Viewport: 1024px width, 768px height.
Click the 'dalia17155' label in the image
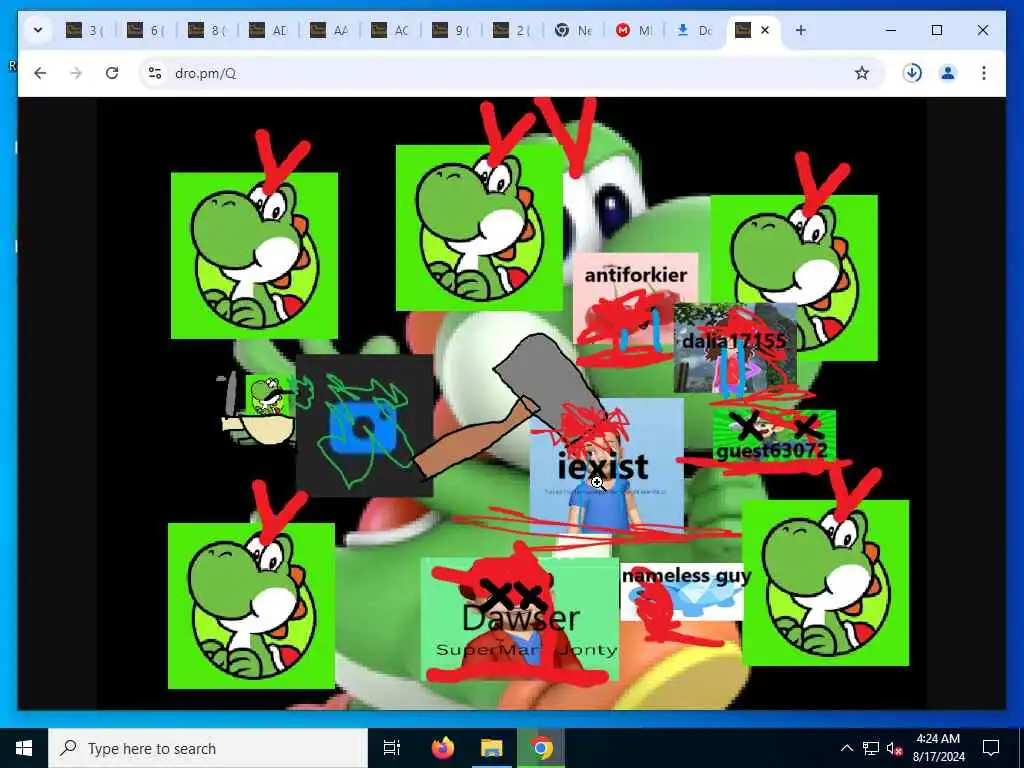pos(734,341)
